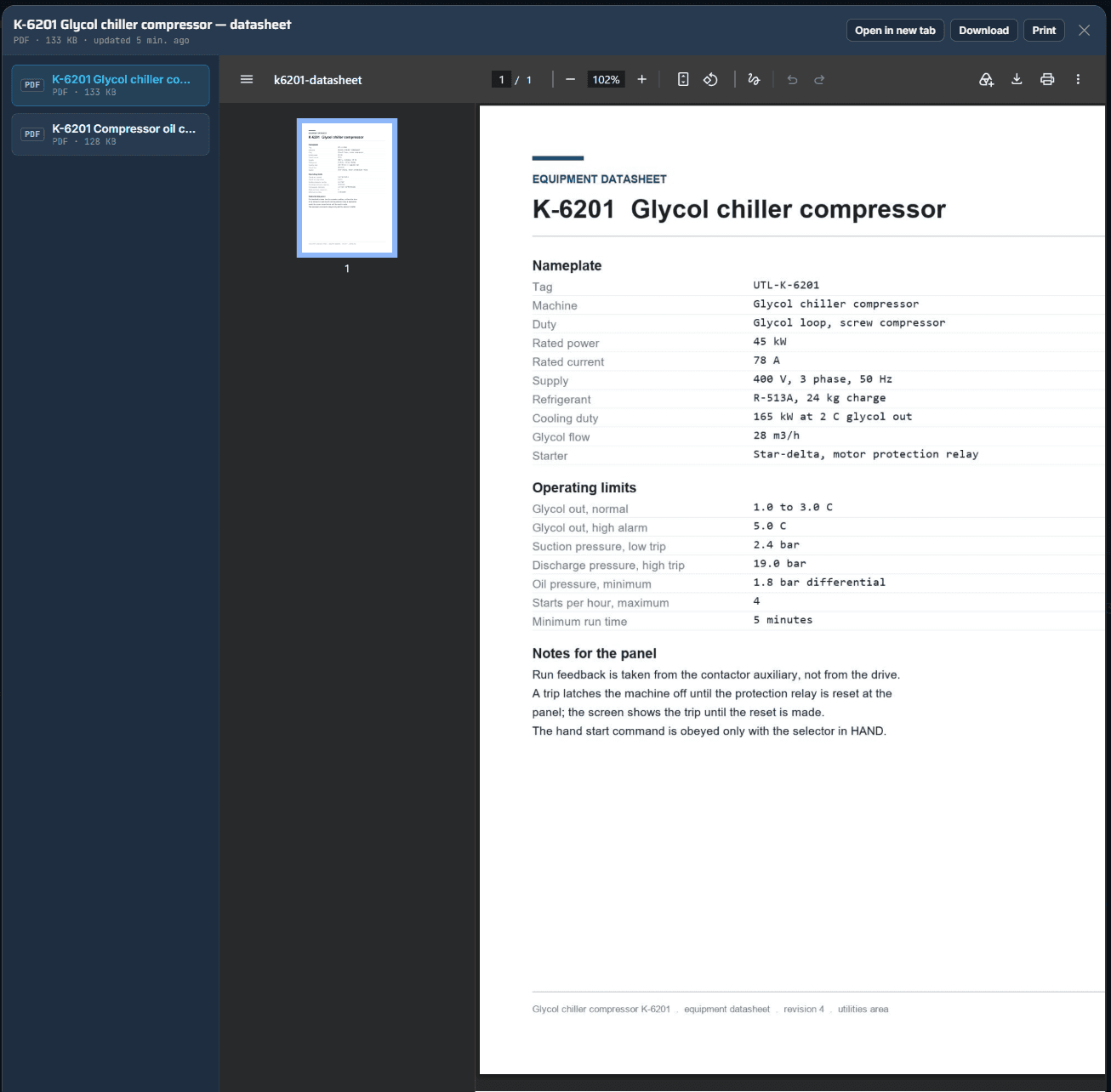Click the Discharge pressure value 19.0 bar
Image resolution: width=1111 pixels, height=1092 pixels.
click(779, 563)
